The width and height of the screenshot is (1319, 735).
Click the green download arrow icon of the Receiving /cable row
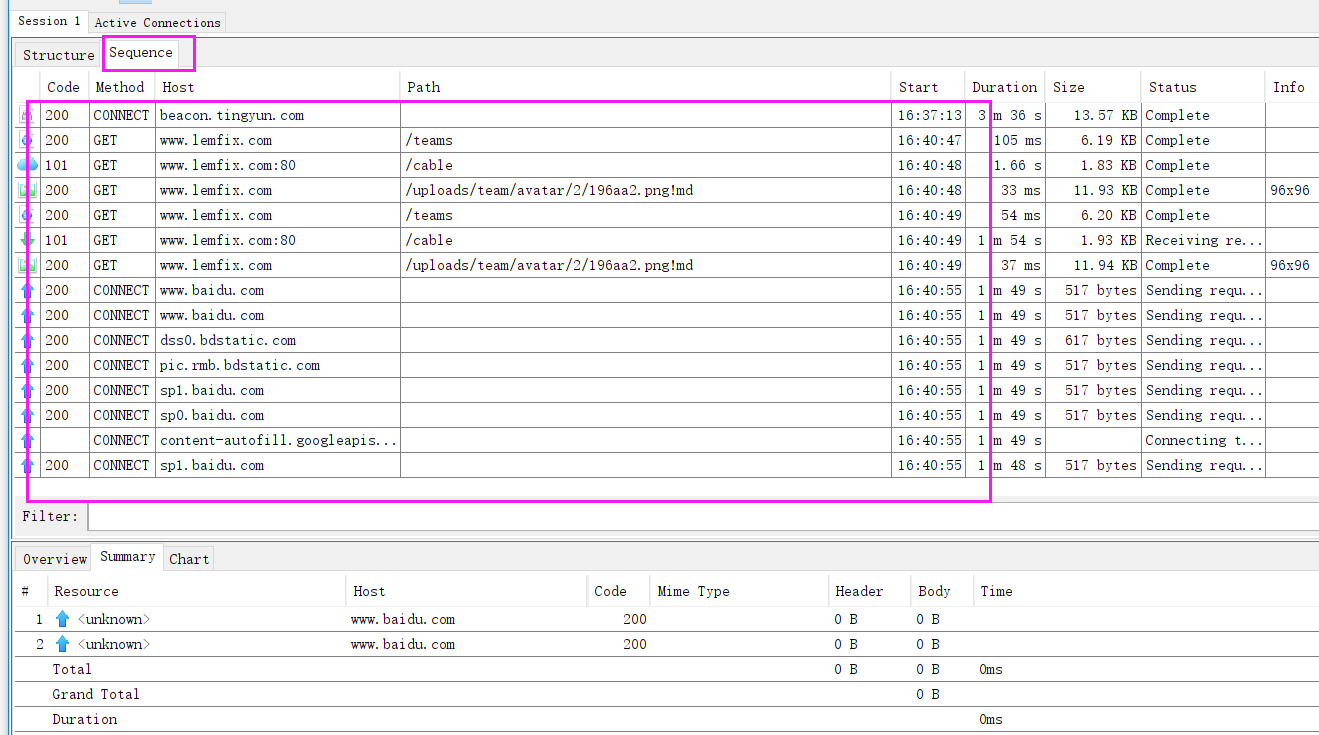27,240
